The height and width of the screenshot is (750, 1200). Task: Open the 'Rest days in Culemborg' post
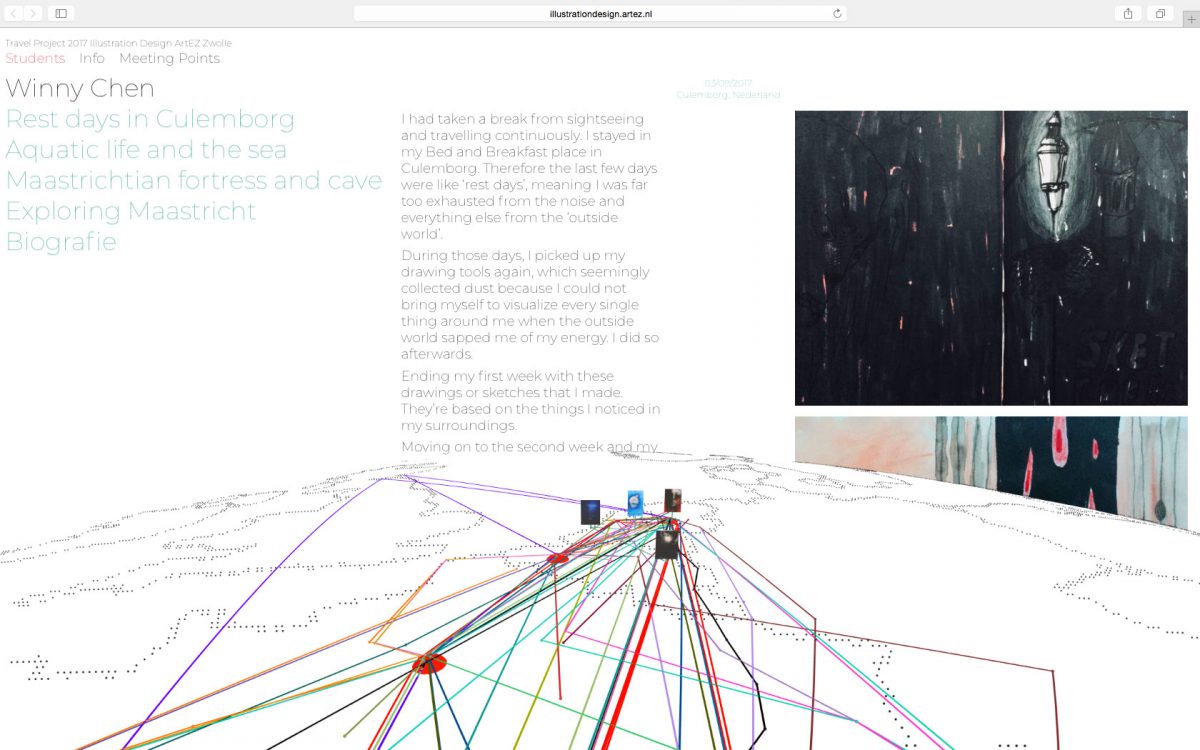pyautogui.click(x=150, y=119)
